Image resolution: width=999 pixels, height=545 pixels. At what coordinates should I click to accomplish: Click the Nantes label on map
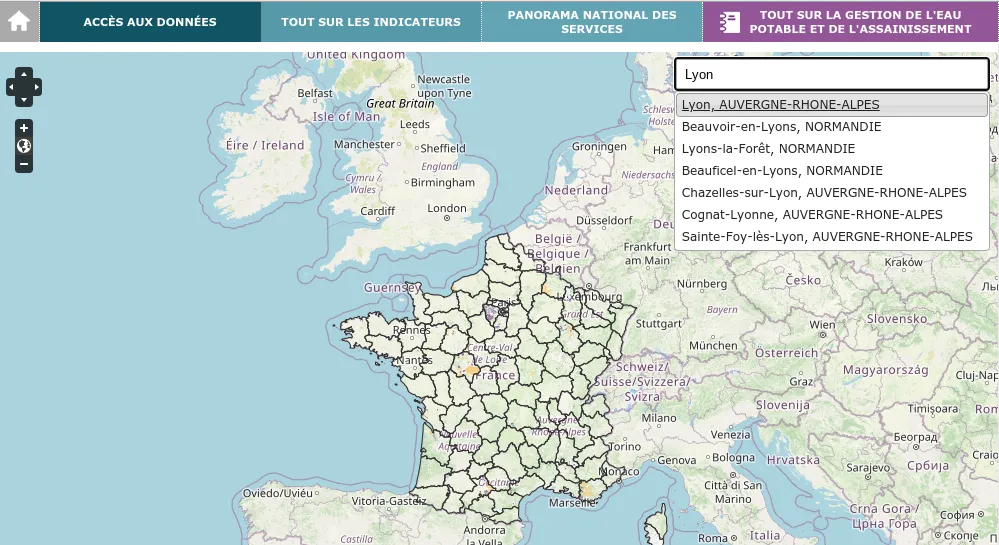(x=415, y=361)
